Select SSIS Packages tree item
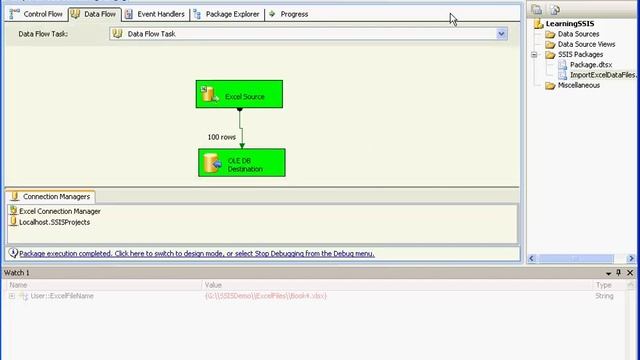 point(580,54)
